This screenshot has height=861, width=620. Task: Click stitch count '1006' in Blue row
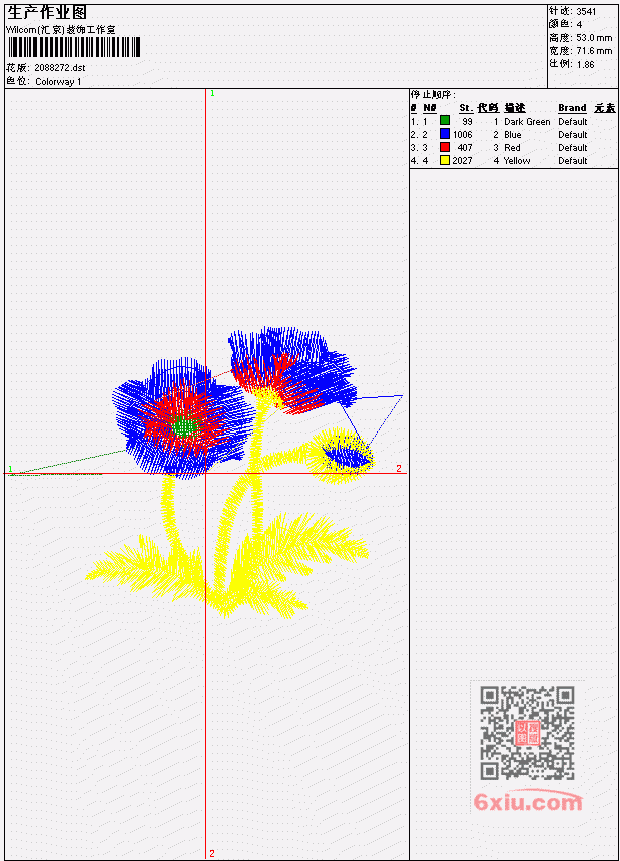tap(462, 135)
